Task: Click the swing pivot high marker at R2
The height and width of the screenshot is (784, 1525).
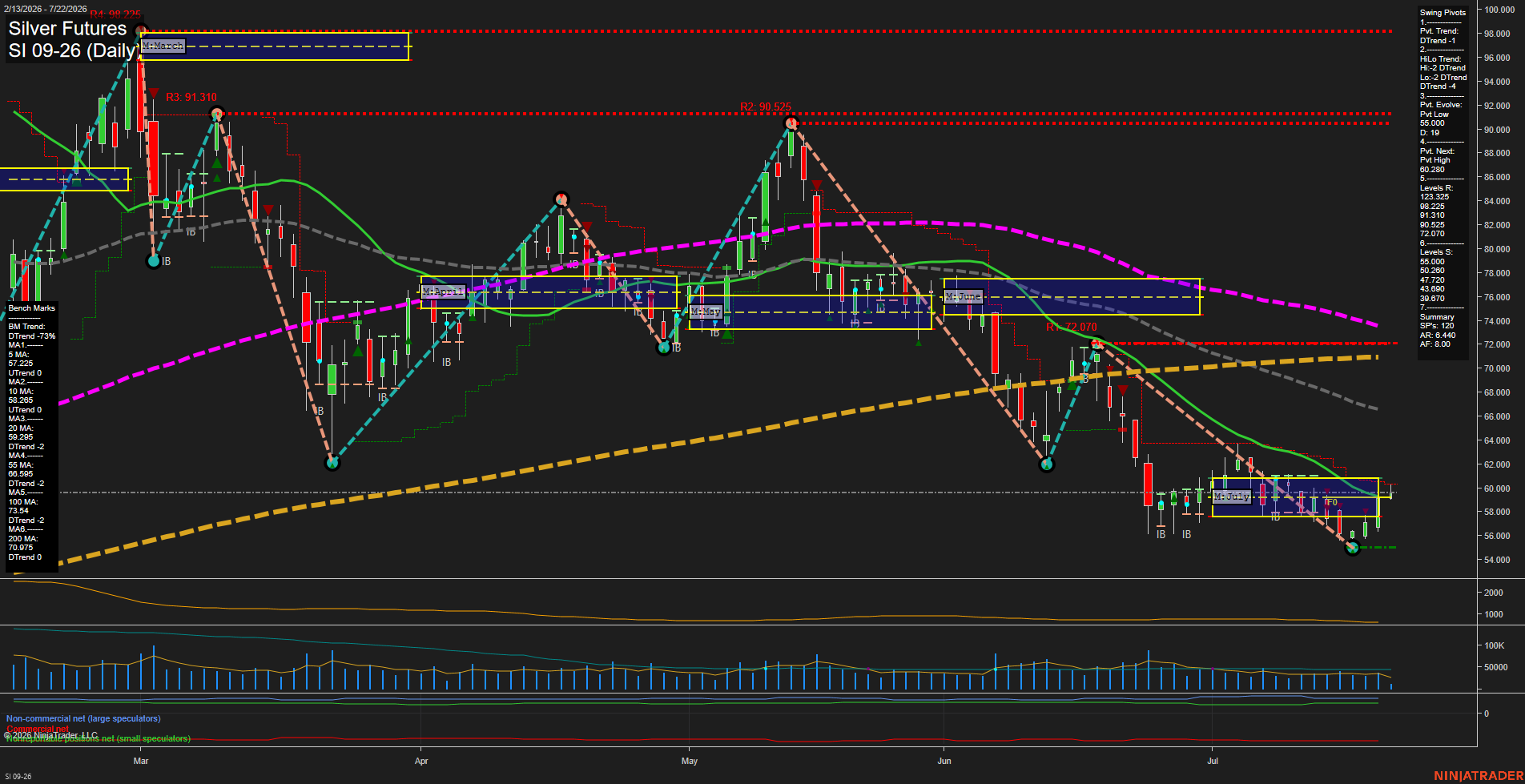Action: point(791,123)
